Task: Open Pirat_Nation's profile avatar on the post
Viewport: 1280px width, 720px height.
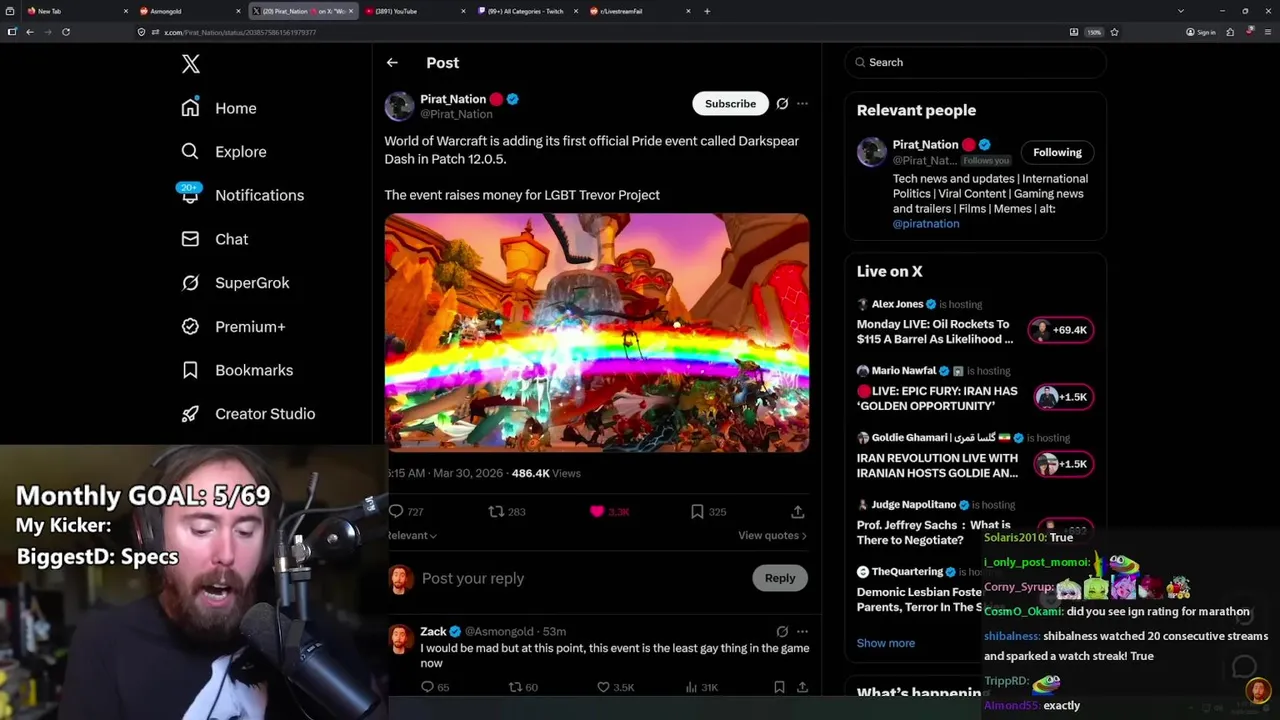Action: point(399,106)
